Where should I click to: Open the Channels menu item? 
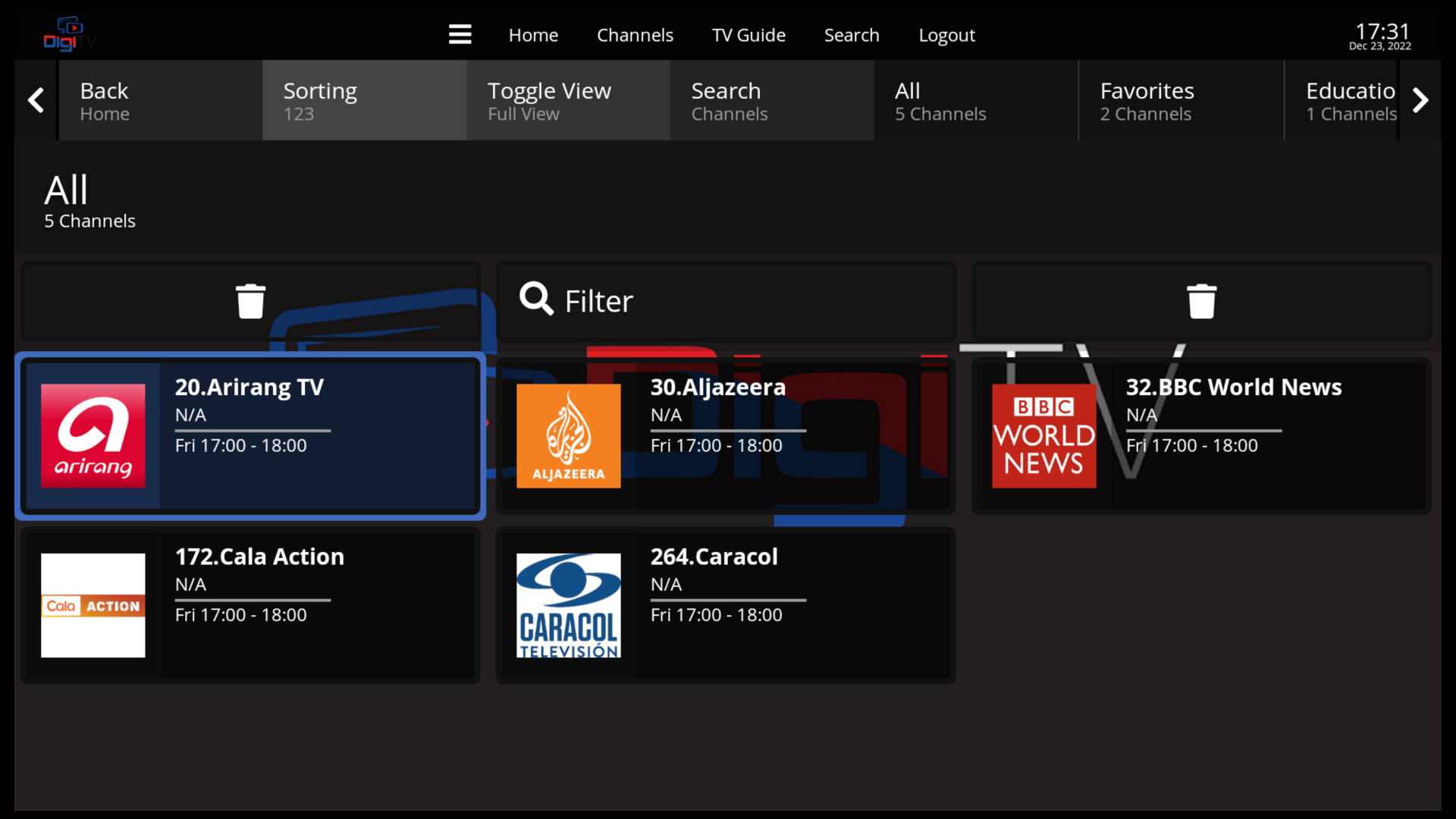click(x=635, y=35)
